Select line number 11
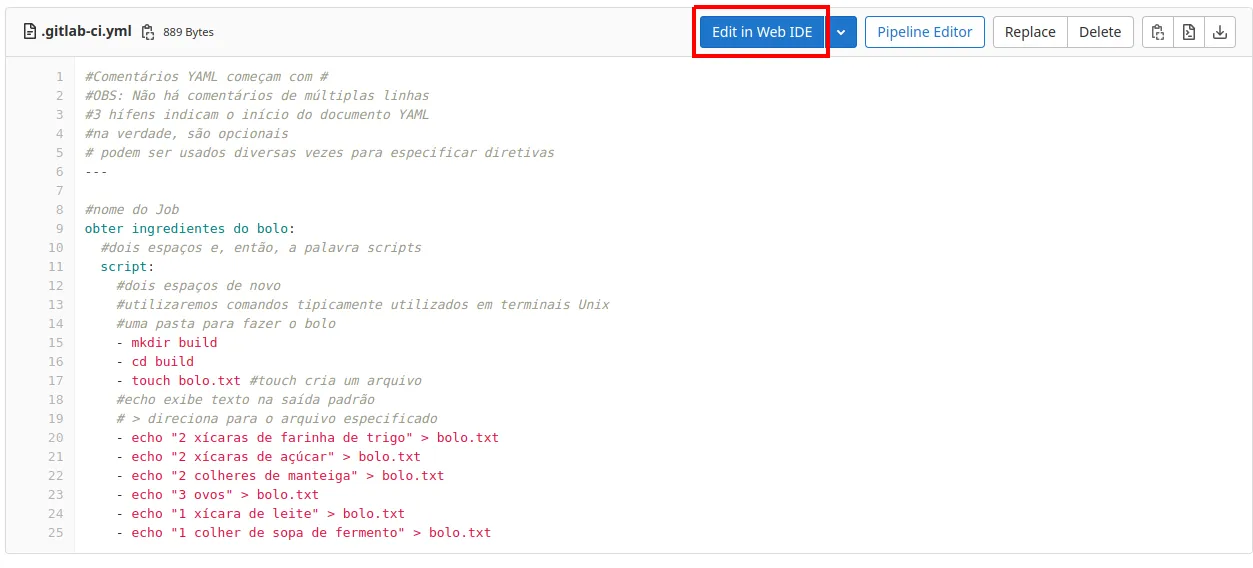 [55, 267]
